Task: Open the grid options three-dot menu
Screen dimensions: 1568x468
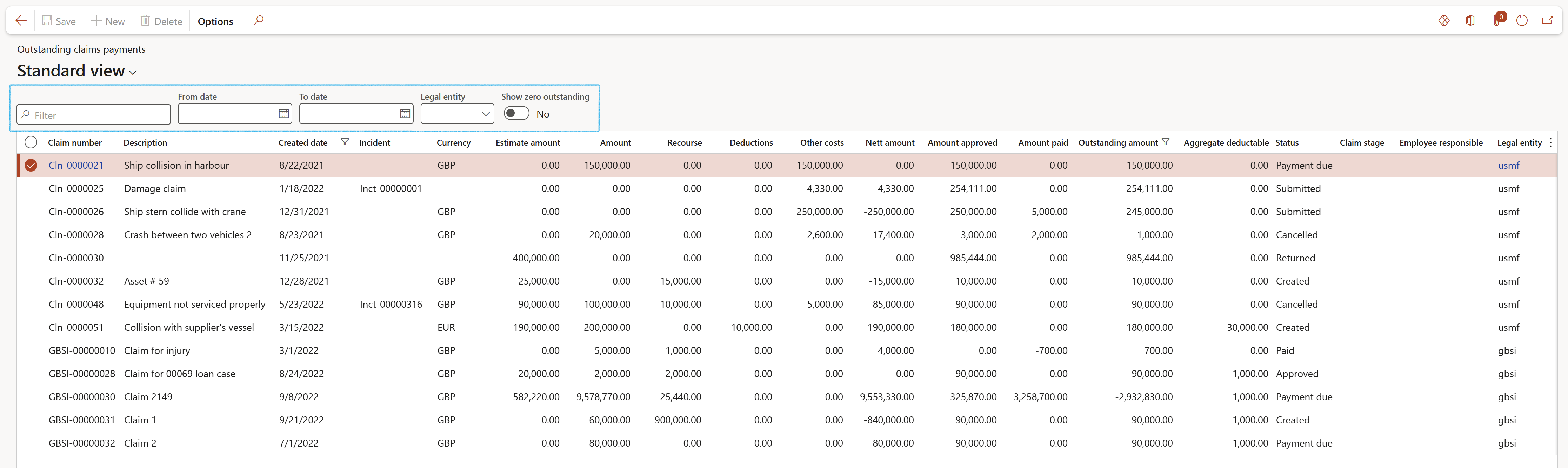Action: click(1550, 142)
